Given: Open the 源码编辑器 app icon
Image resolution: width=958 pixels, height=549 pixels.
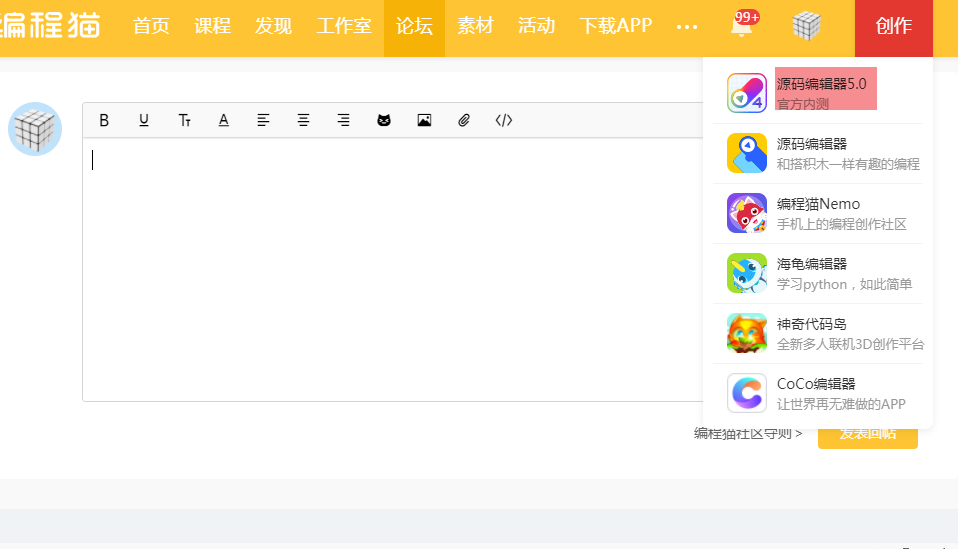Looking at the screenshot, I should [x=747, y=153].
